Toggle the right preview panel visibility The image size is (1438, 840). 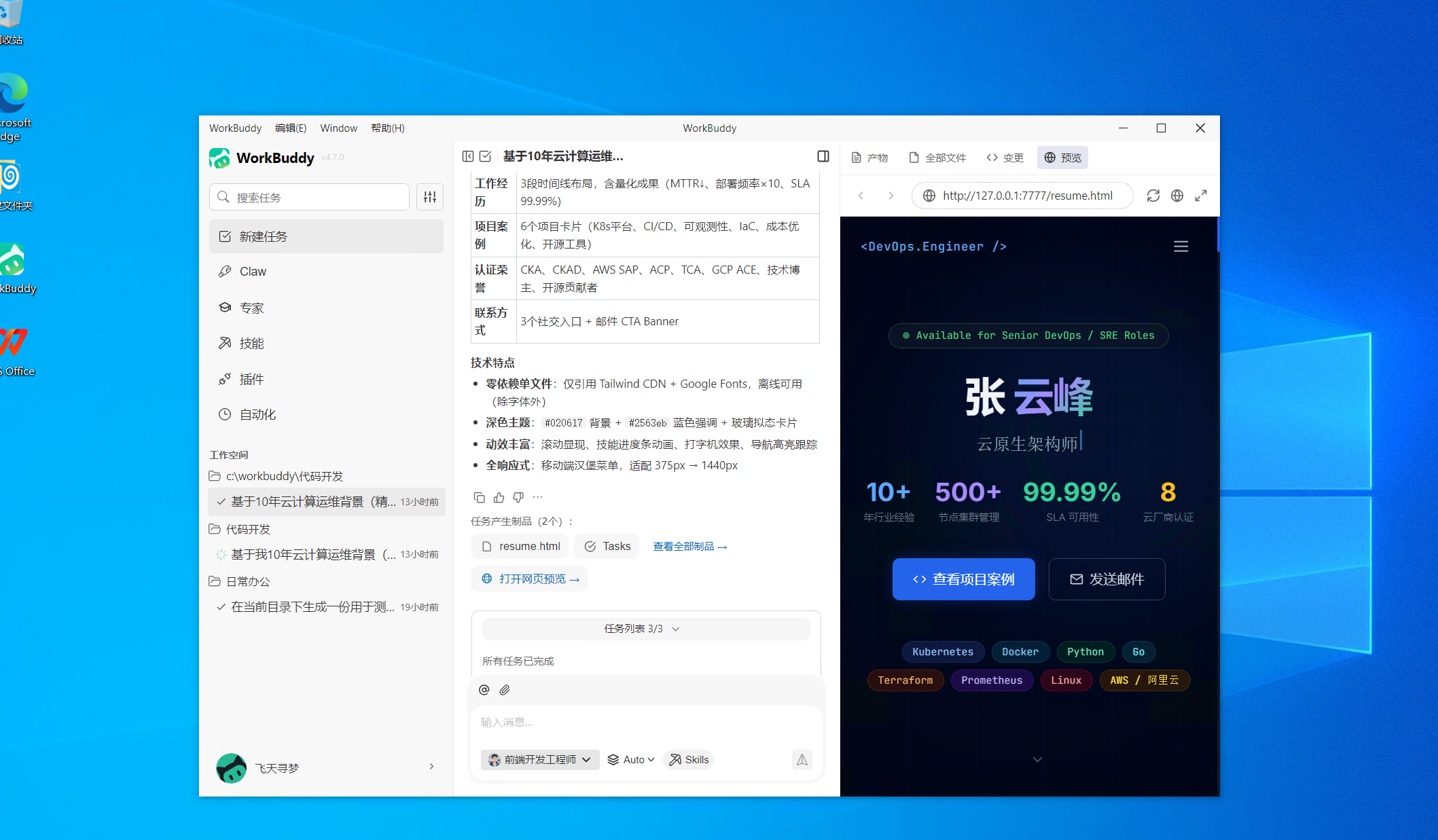pyautogui.click(x=823, y=156)
